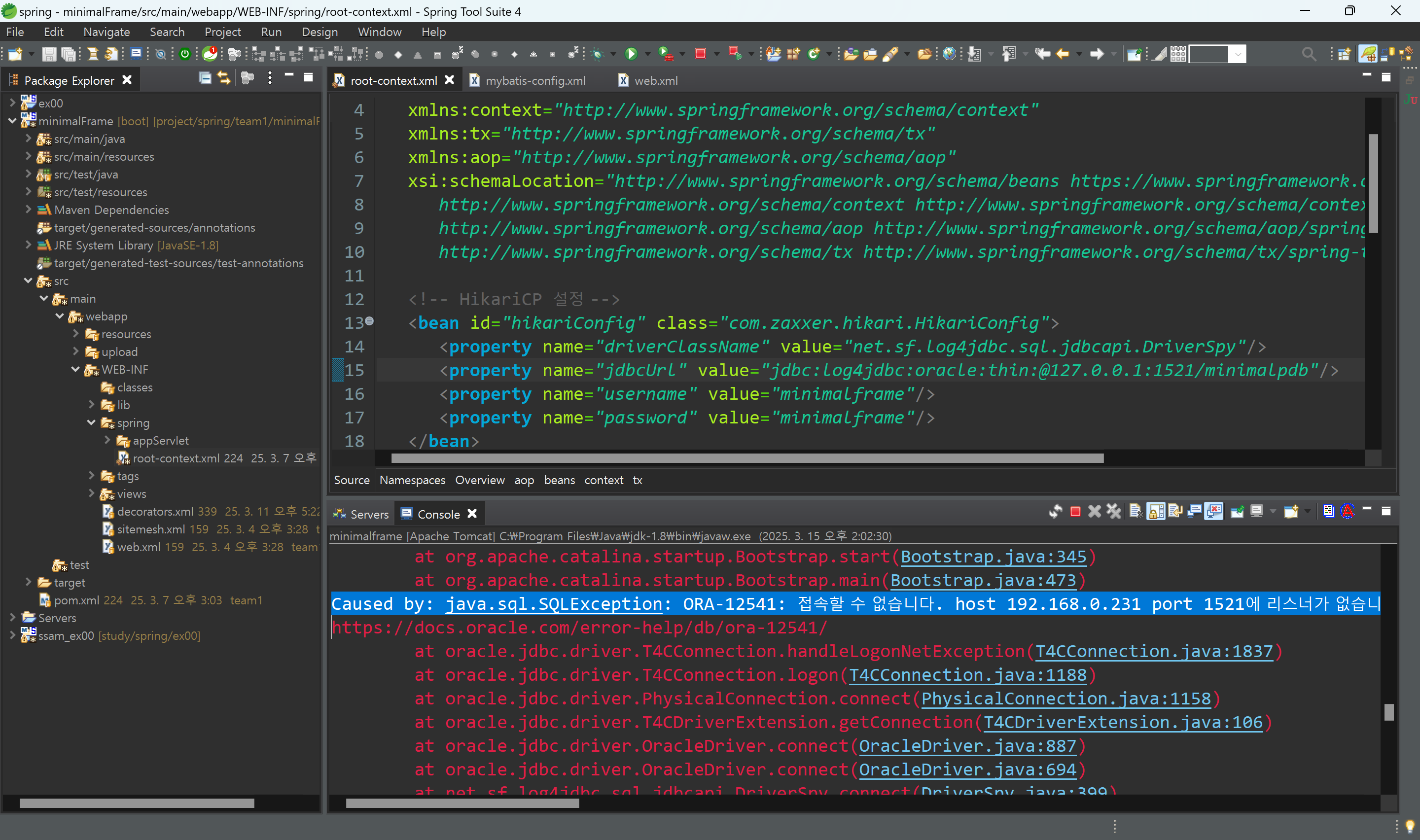Toggle Link with Editor in Package Explorer
1420x840 pixels.
pyautogui.click(x=224, y=78)
